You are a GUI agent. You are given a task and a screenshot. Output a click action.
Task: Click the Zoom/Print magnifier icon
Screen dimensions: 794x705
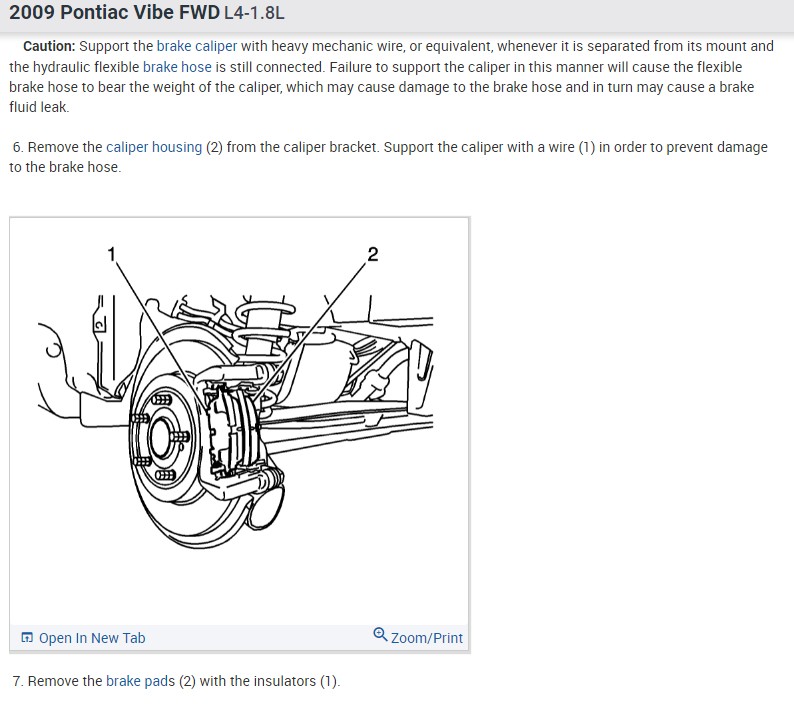pyautogui.click(x=380, y=634)
